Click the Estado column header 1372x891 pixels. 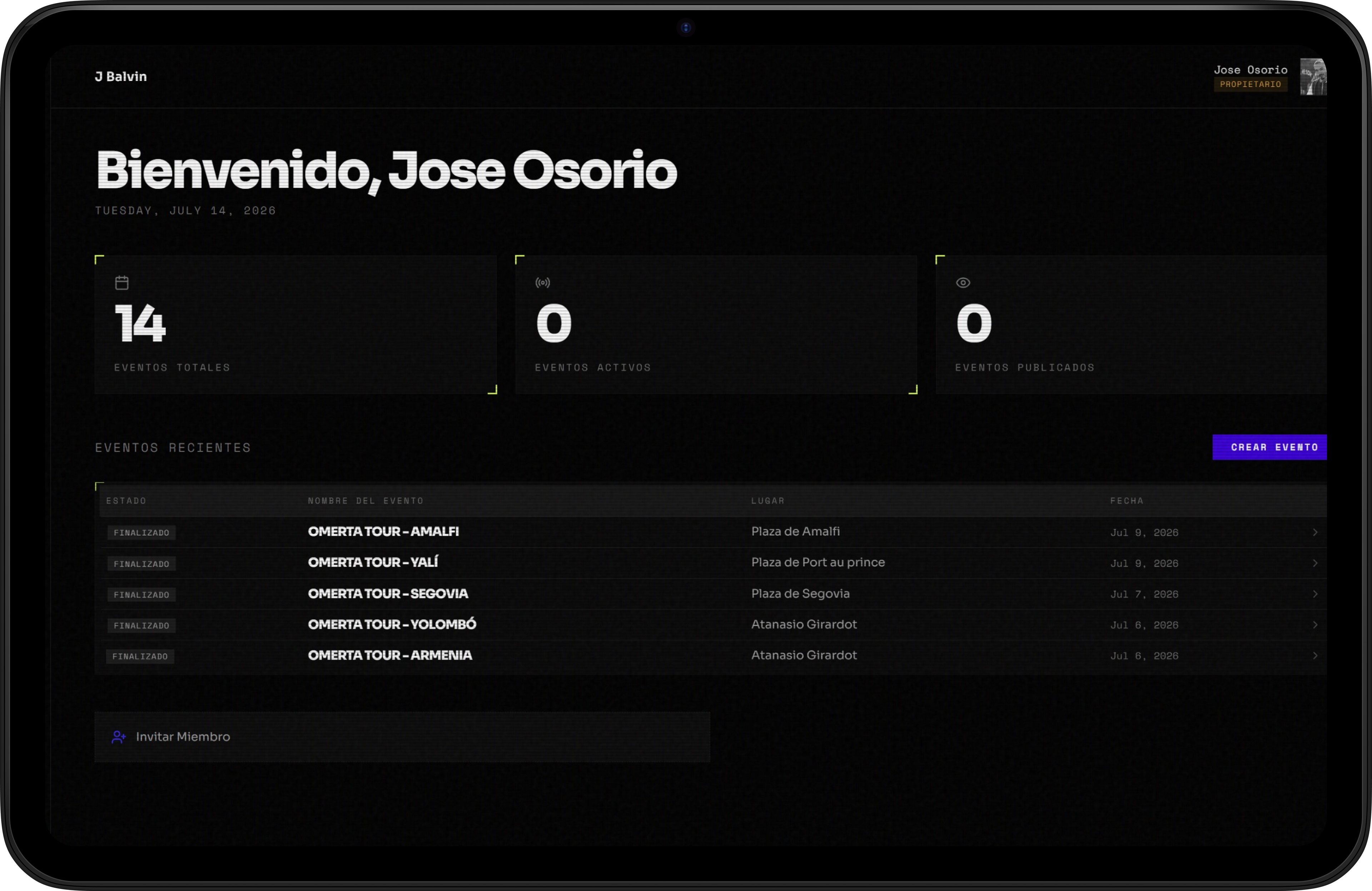pyautogui.click(x=126, y=501)
